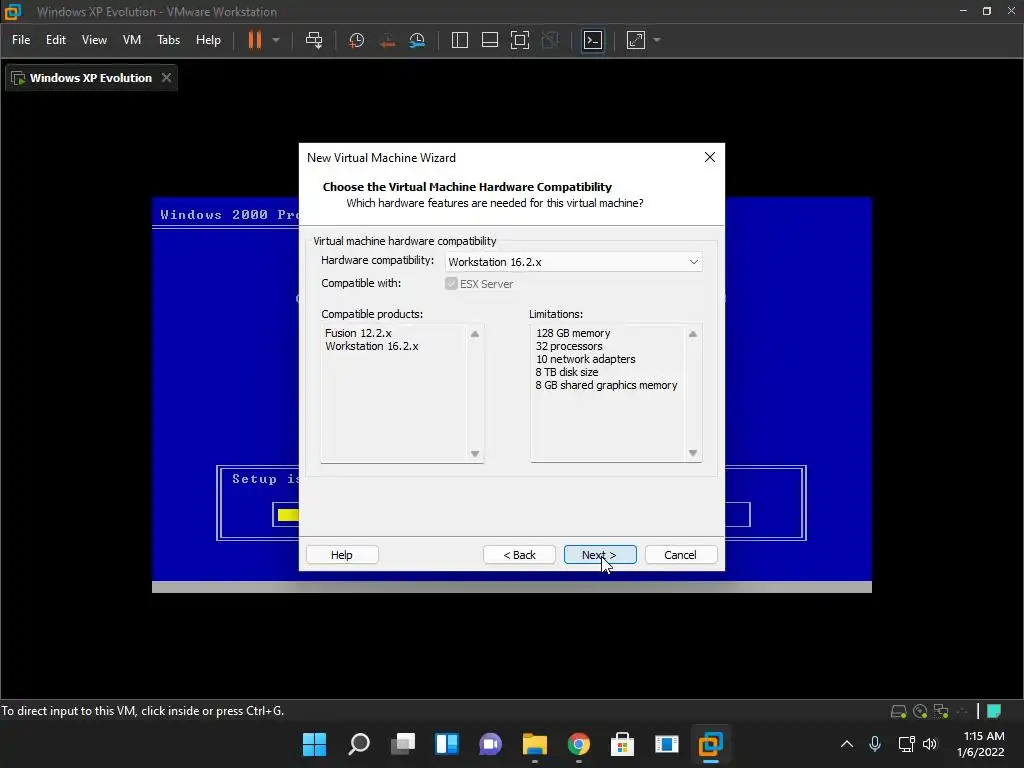Close the Windows XP Evolution tab
Image resolution: width=1024 pixels, height=768 pixels.
click(x=167, y=78)
